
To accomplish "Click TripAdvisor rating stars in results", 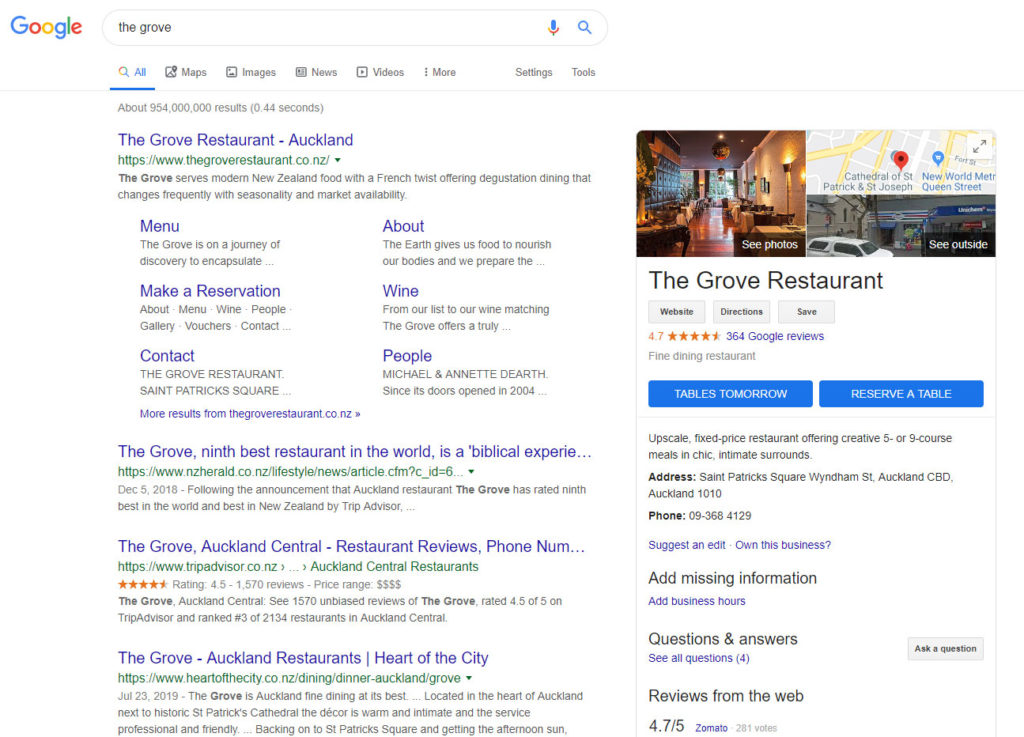I will point(142,585).
